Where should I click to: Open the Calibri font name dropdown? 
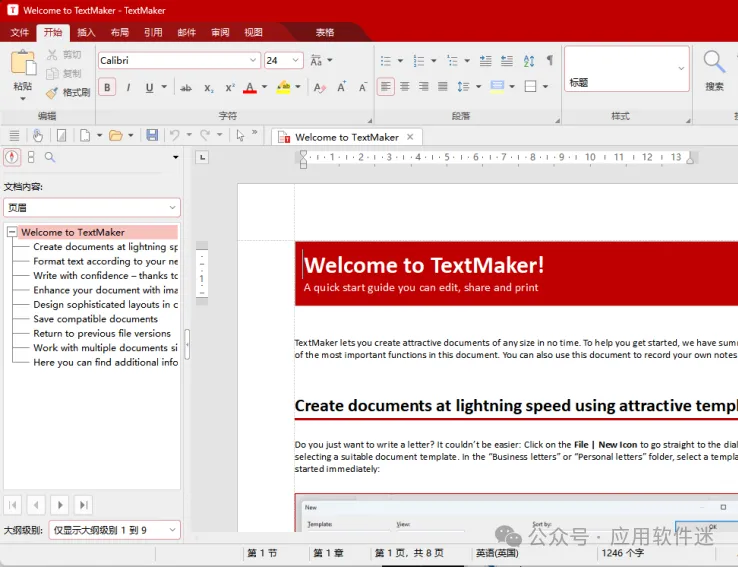point(253,61)
